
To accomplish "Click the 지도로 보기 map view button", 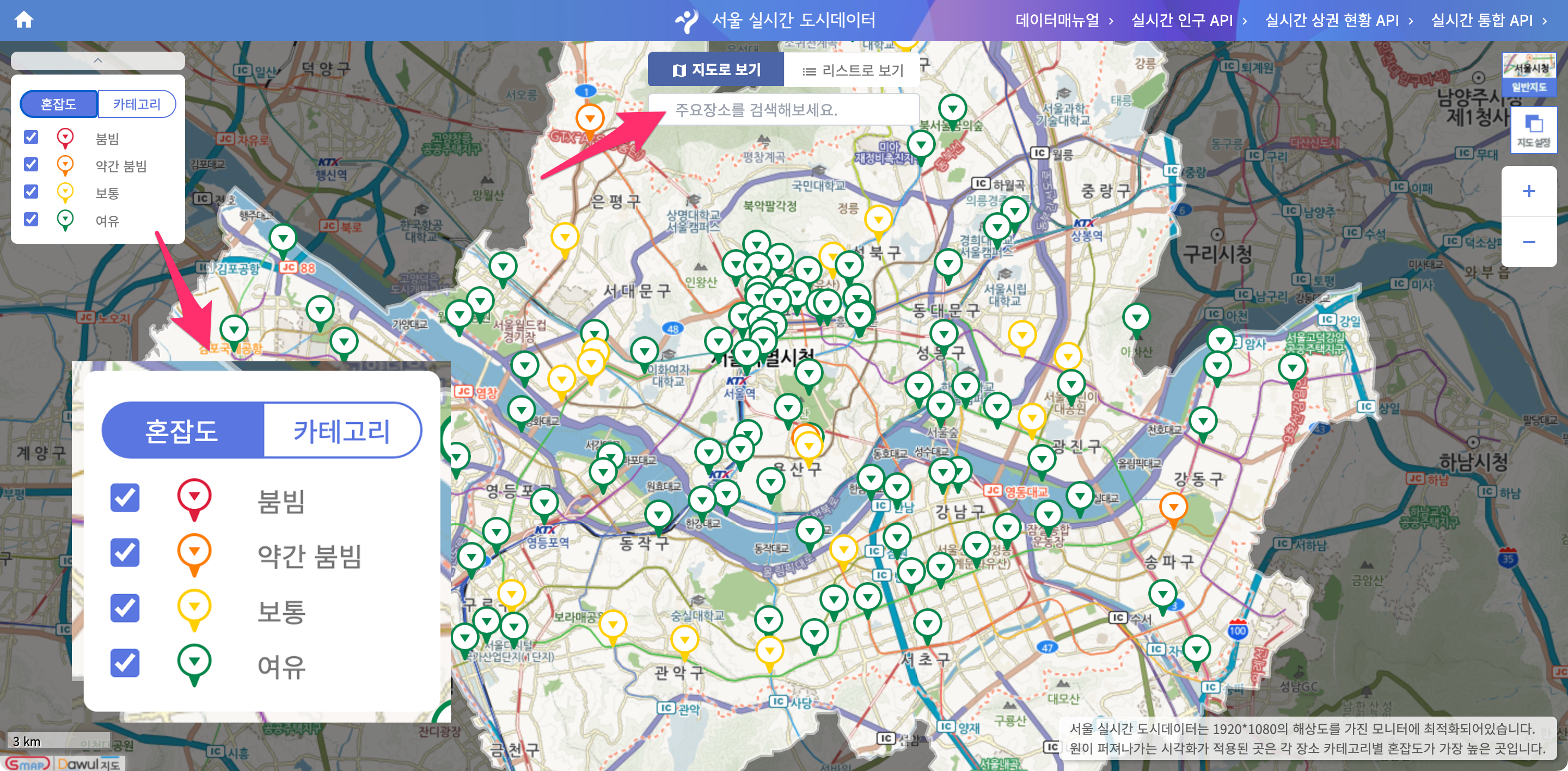I will point(716,70).
